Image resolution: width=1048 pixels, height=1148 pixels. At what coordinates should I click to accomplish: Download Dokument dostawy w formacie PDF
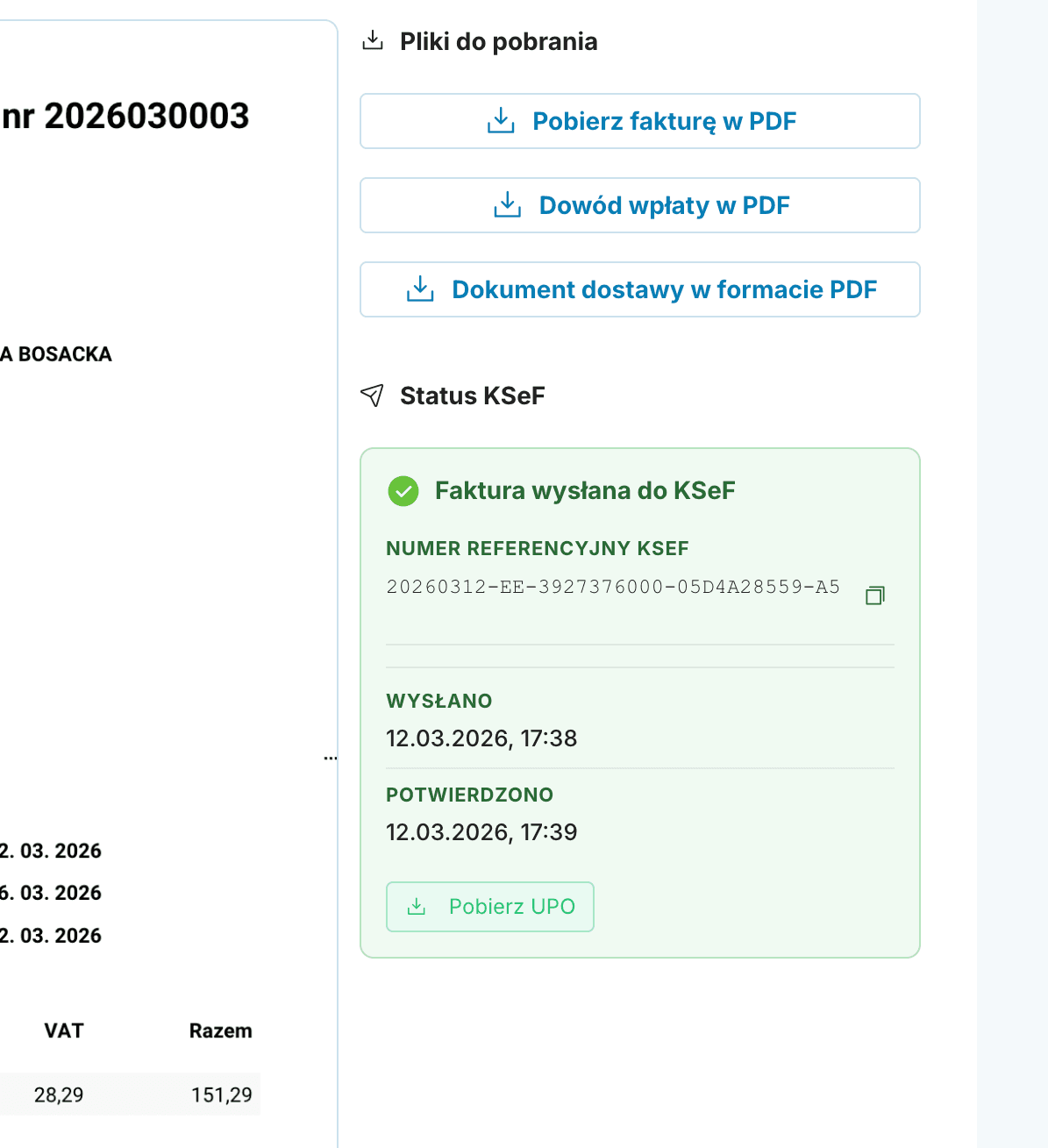coord(664,289)
